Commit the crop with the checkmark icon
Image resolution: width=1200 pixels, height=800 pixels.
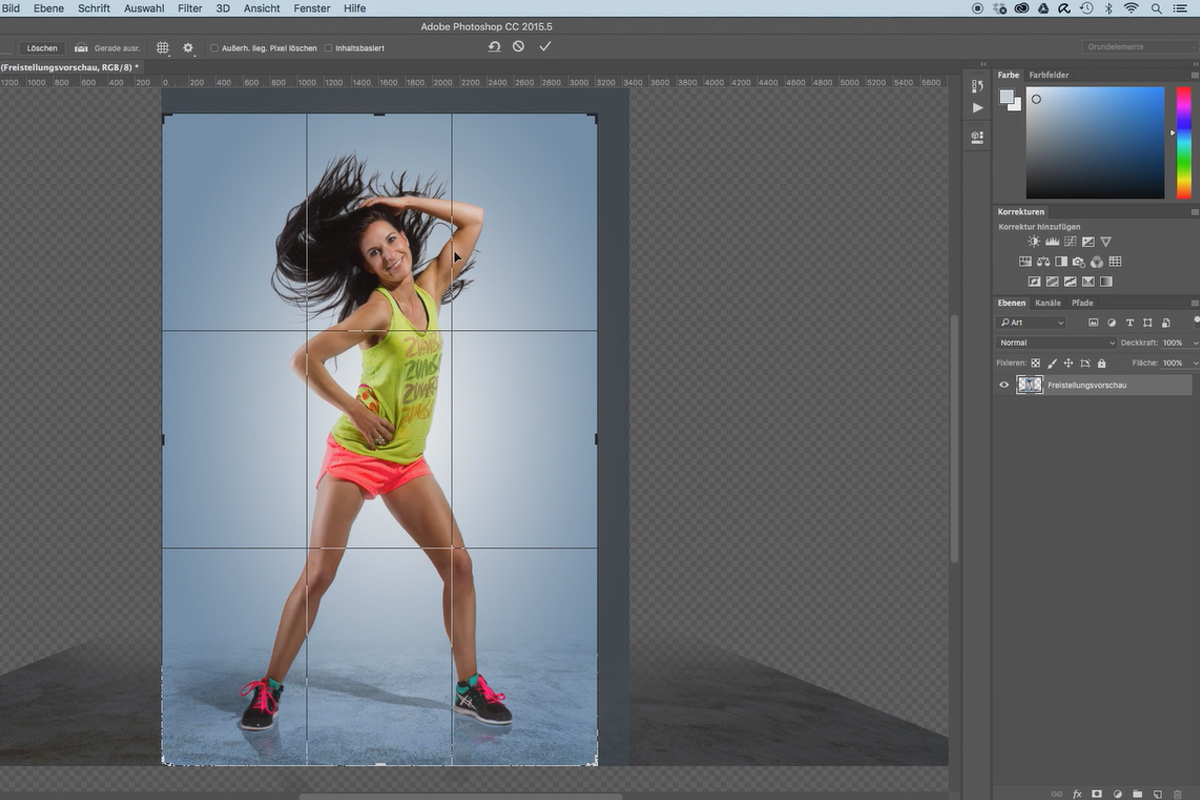coord(545,47)
